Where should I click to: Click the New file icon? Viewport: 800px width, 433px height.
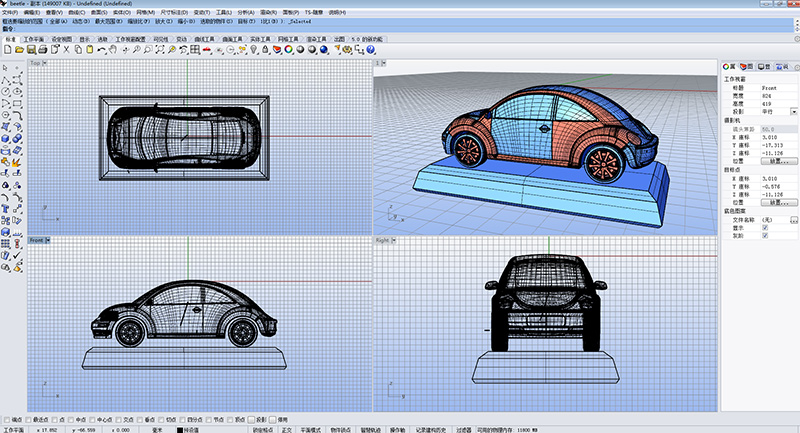point(8,49)
